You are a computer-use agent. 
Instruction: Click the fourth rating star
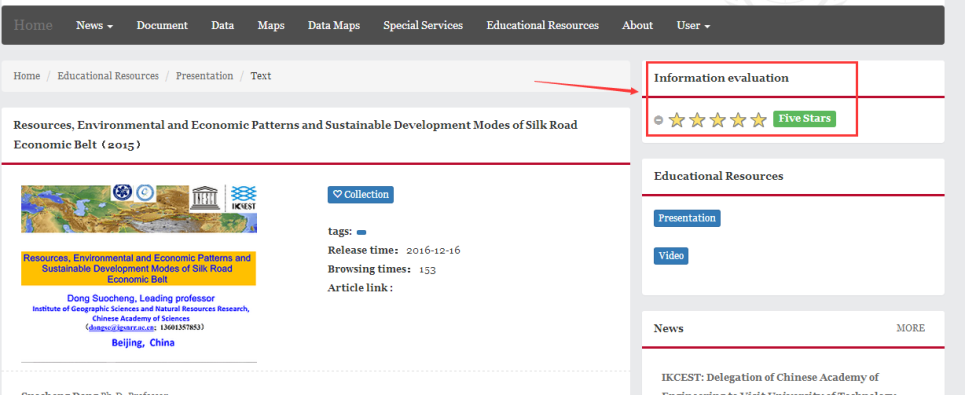pos(738,119)
